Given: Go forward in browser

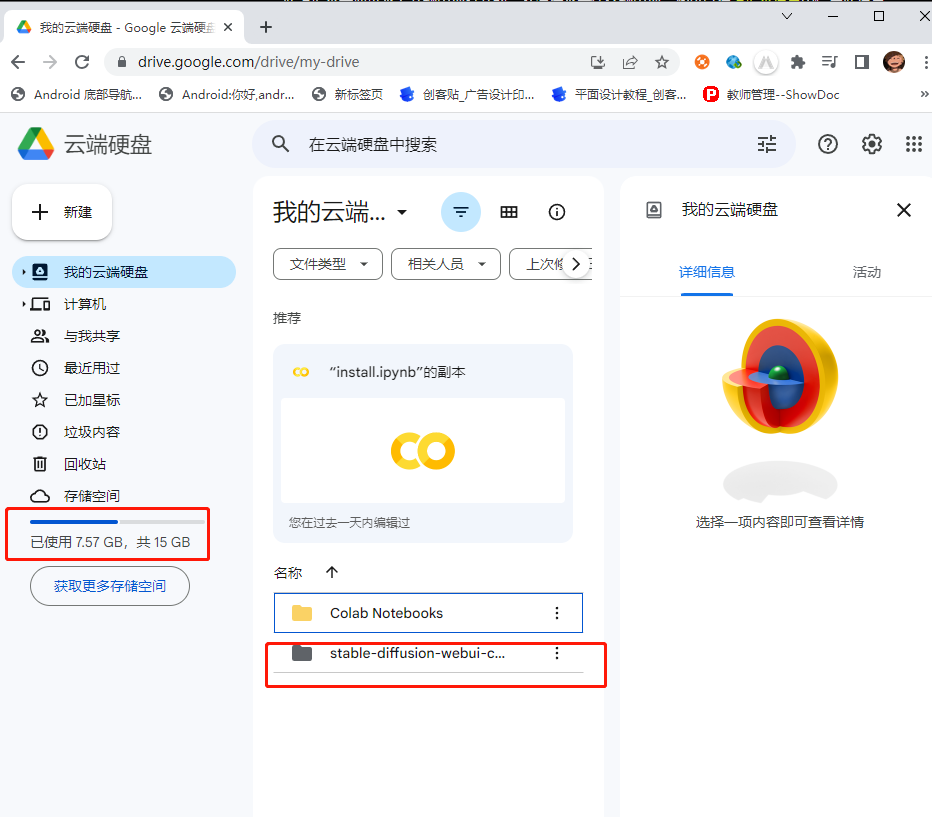Looking at the screenshot, I should [51, 62].
